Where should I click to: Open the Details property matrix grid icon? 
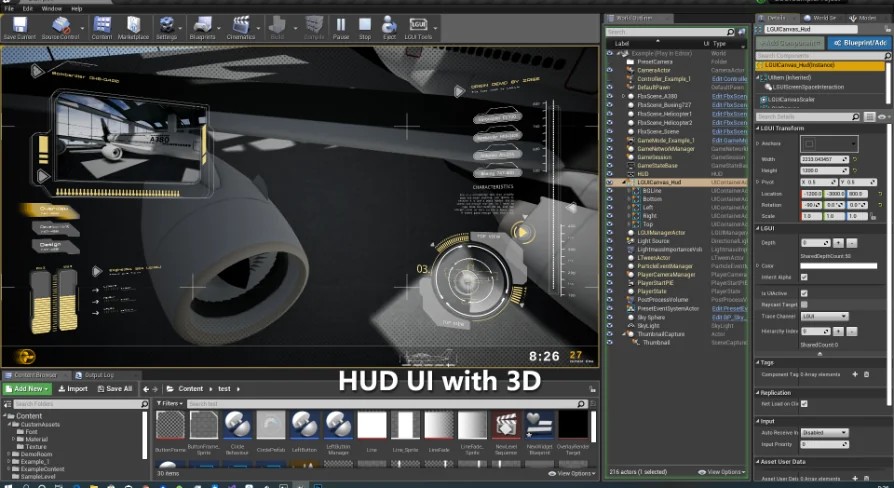(869, 116)
